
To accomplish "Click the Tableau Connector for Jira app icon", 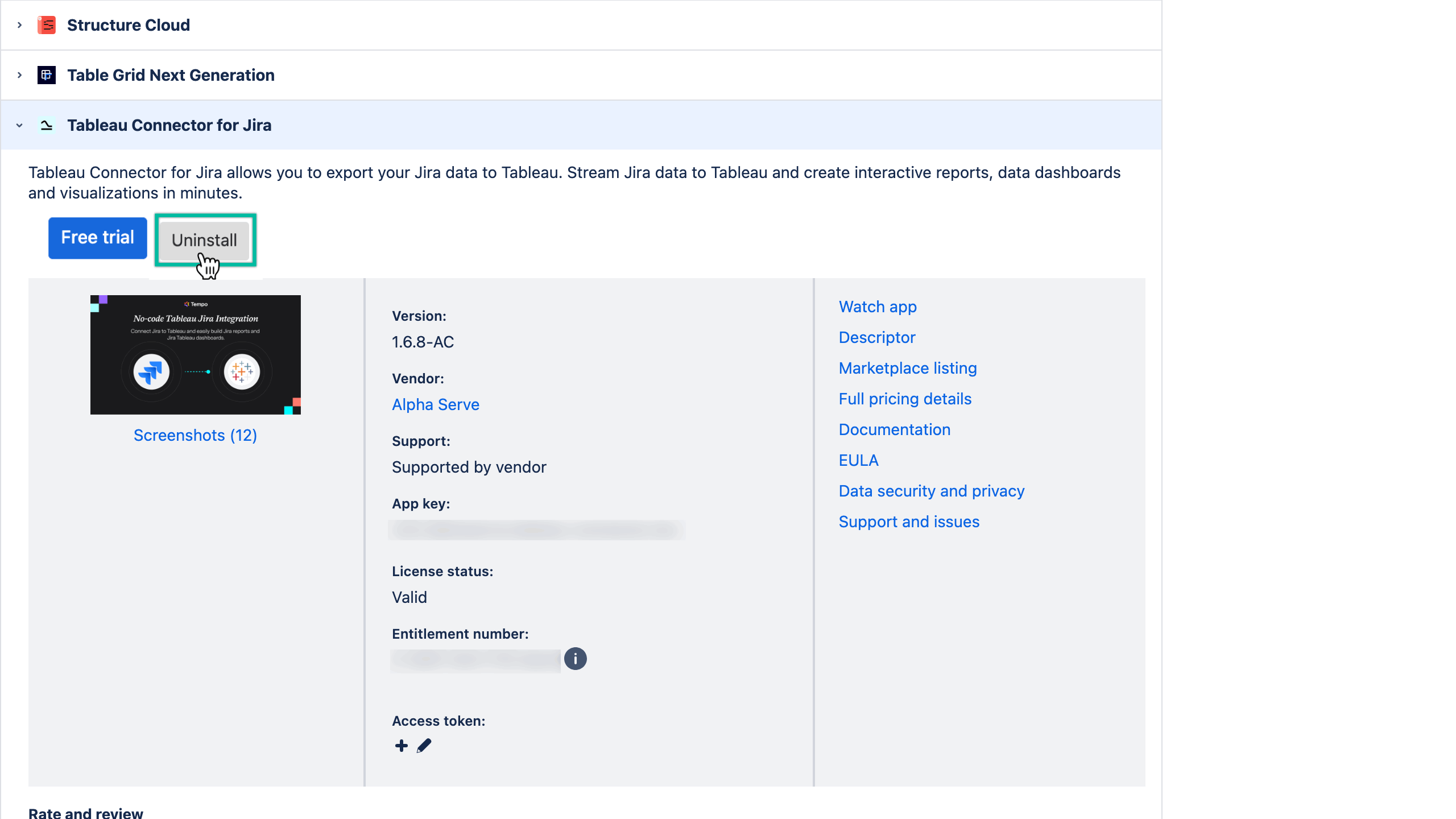I will click(x=47, y=125).
